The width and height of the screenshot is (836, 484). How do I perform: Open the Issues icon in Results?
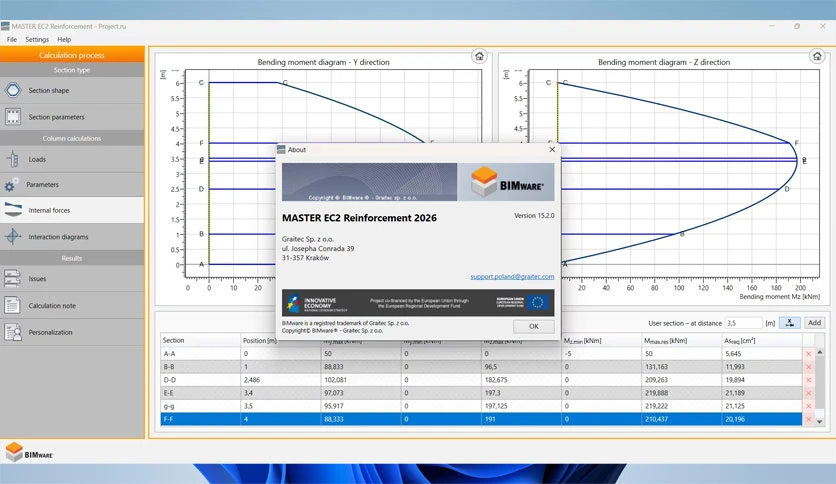point(12,278)
